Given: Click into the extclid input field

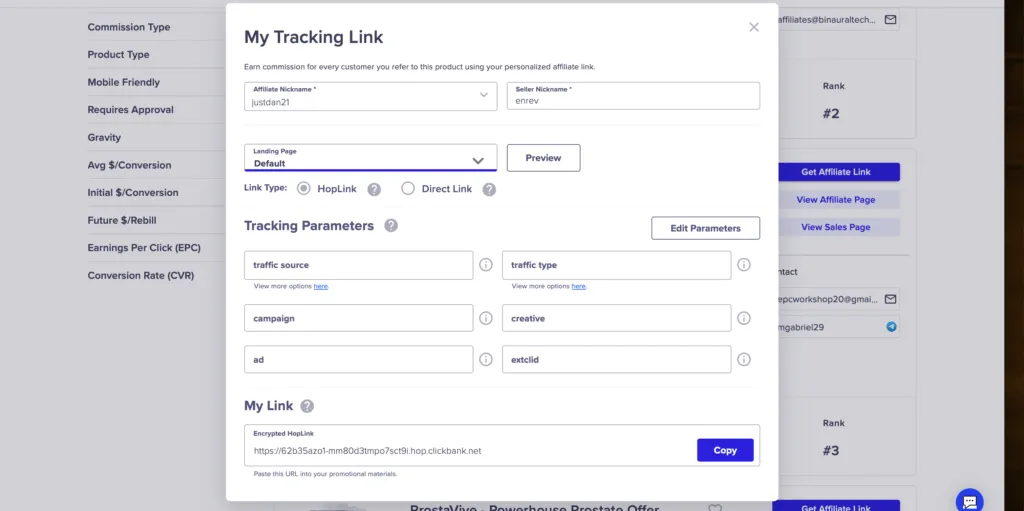Looking at the screenshot, I should tap(616, 359).
